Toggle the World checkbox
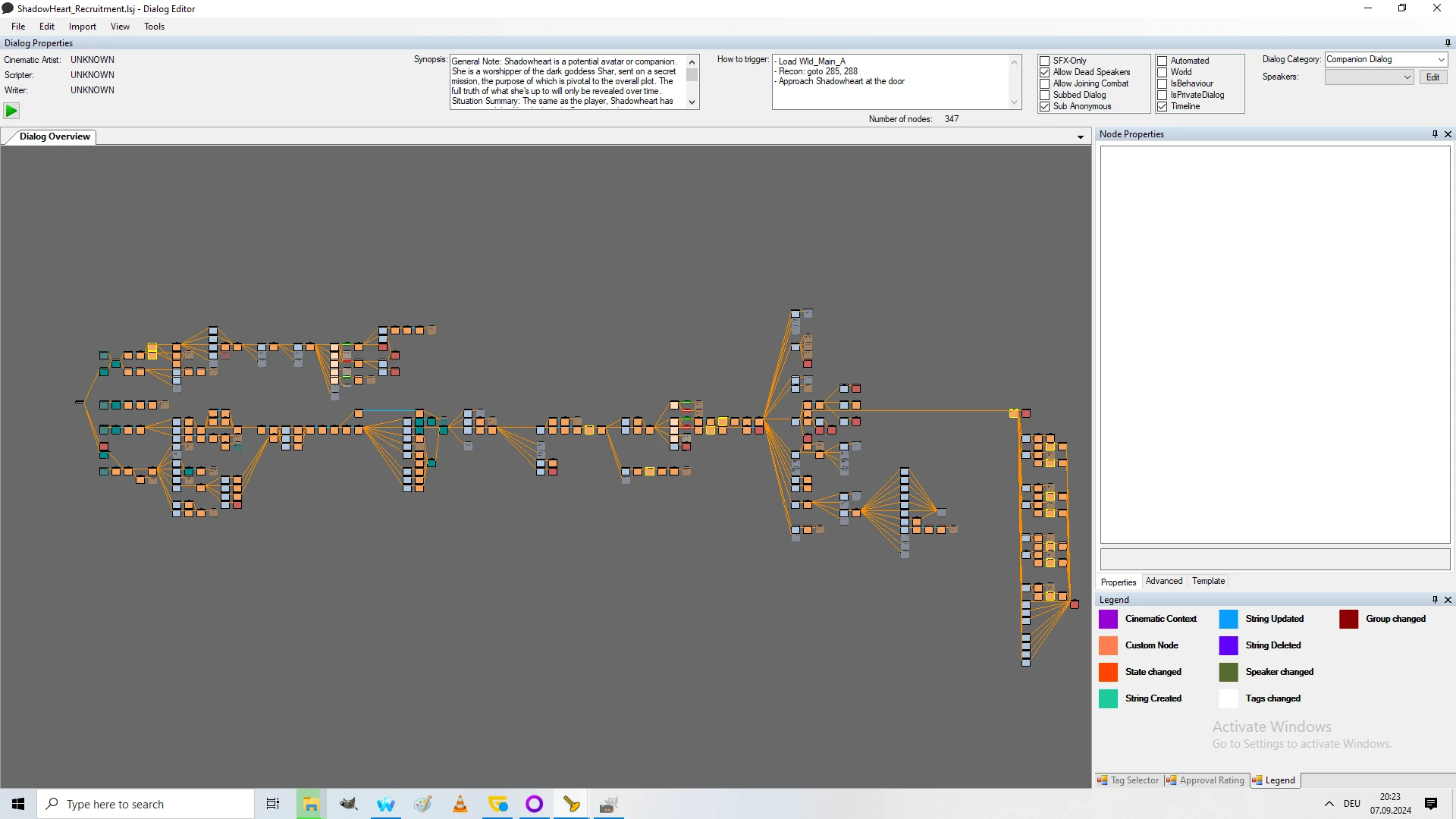1456x819 pixels. click(1162, 72)
